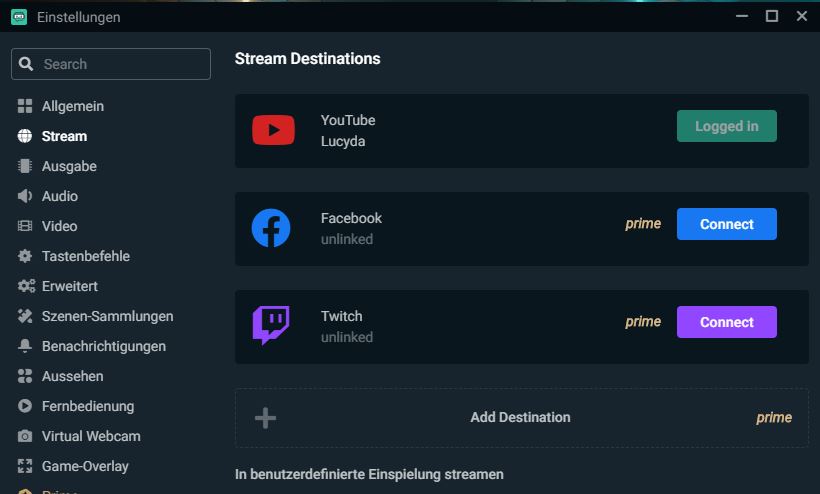Click the Audio speaker icon
Viewport: 820px width, 494px height.
[x=25, y=196]
